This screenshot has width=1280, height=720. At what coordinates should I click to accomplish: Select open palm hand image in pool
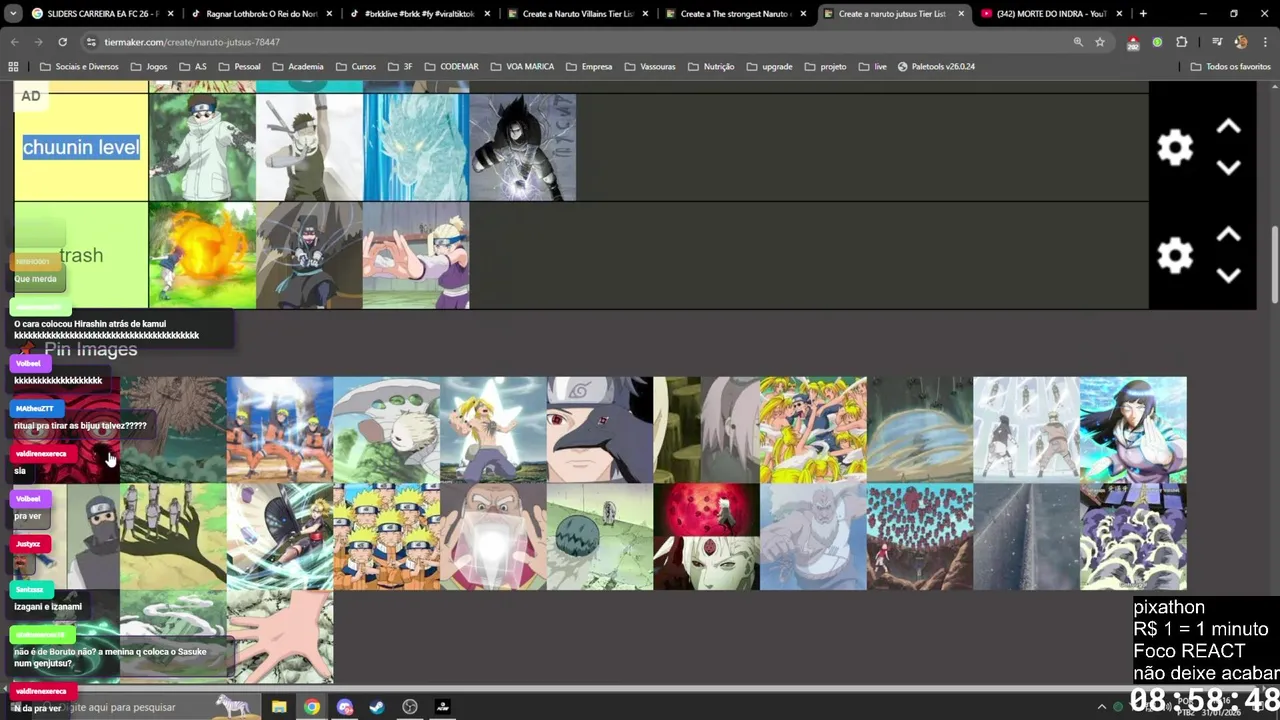[x=279, y=637]
